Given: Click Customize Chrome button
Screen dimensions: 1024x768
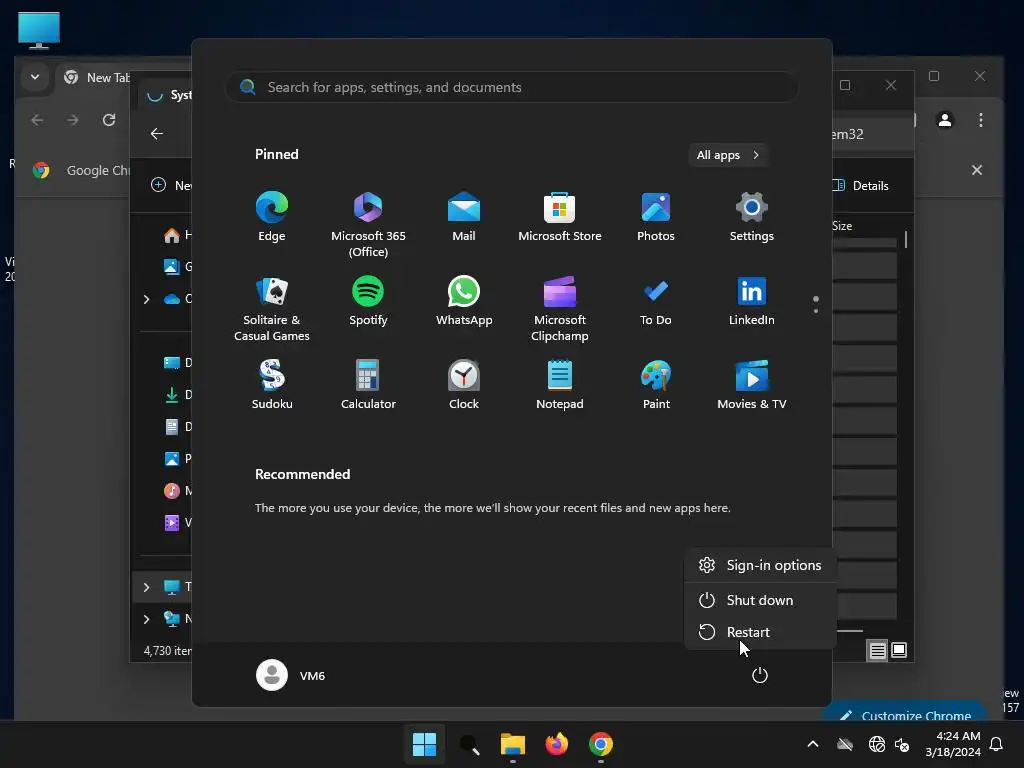Looking at the screenshot, I should coord(904,713).
